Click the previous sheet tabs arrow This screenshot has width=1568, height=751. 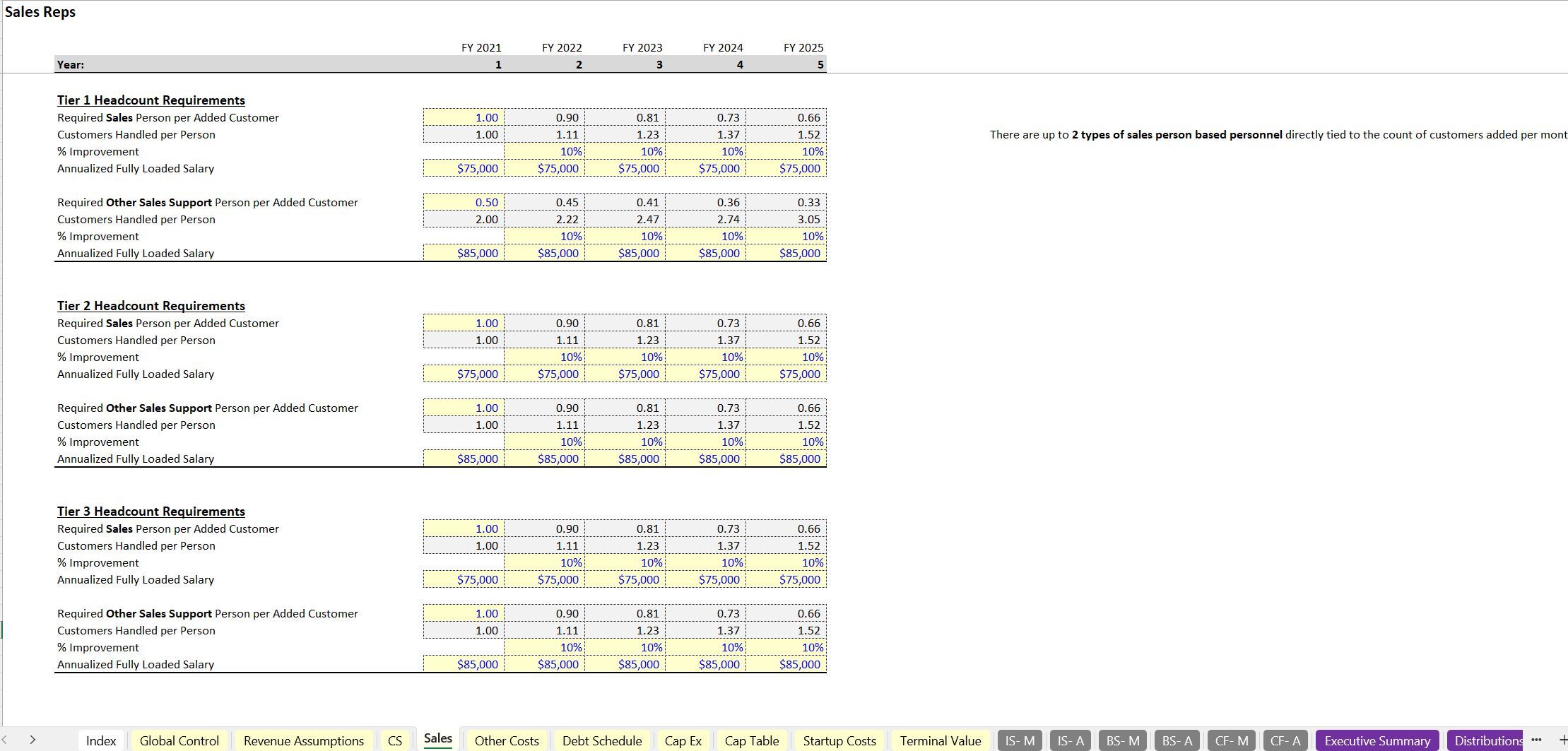coord(6,740)
